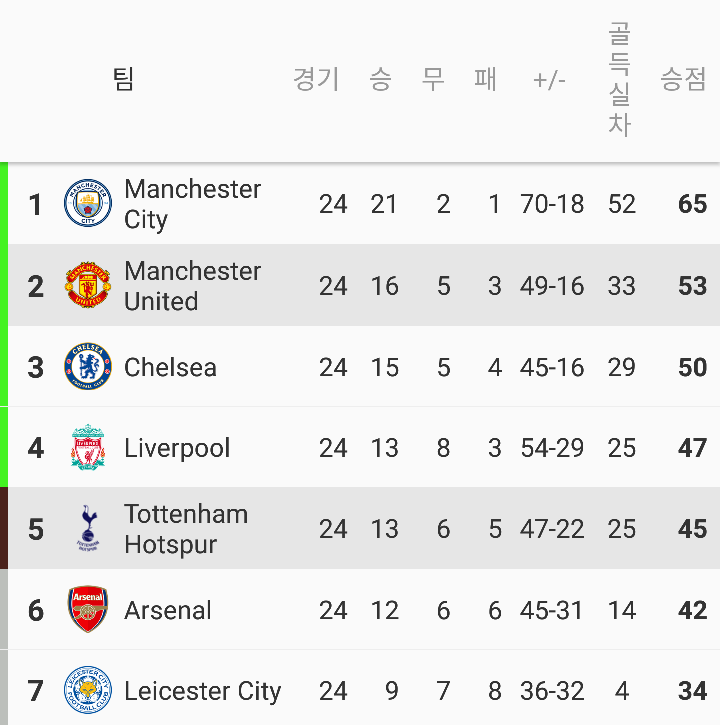This screenshot has height=725, width=720.
Task: Select the Chelsea club badge
Action: (x=88, y=366)
